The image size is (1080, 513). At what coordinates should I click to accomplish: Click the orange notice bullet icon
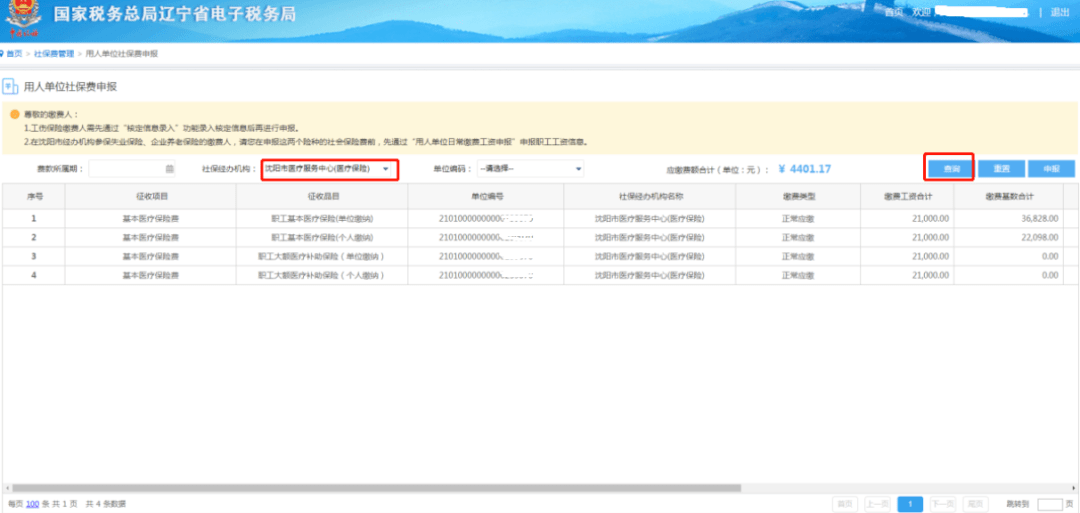(x=14, y=114)
